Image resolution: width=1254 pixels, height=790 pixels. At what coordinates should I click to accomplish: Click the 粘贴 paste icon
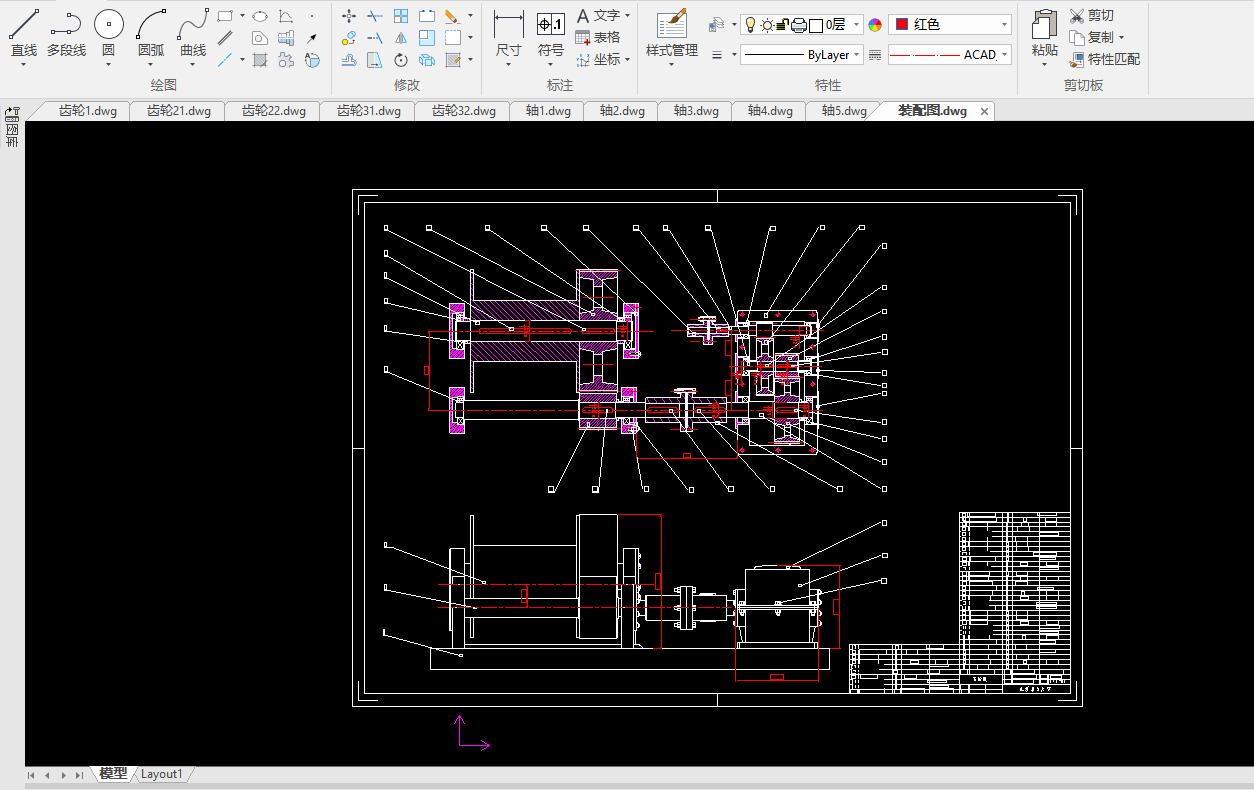(1044, 32)
